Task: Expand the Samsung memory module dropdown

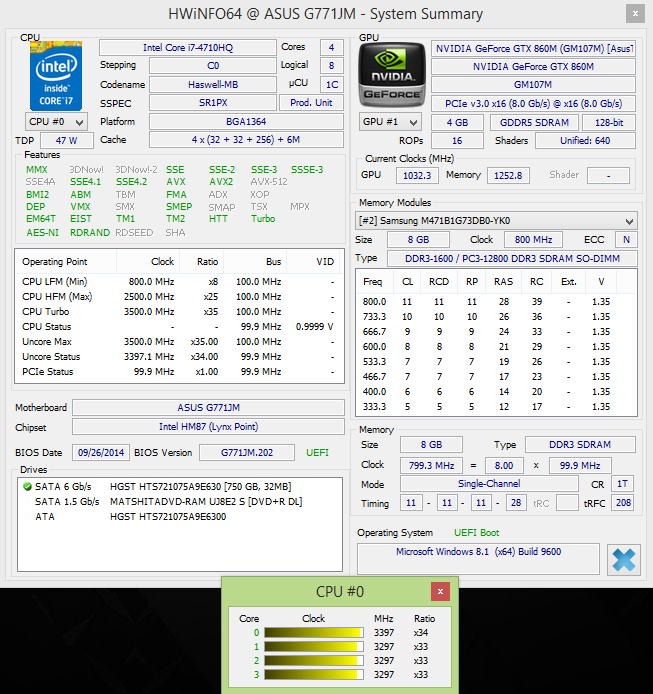Action: (496, 220)
